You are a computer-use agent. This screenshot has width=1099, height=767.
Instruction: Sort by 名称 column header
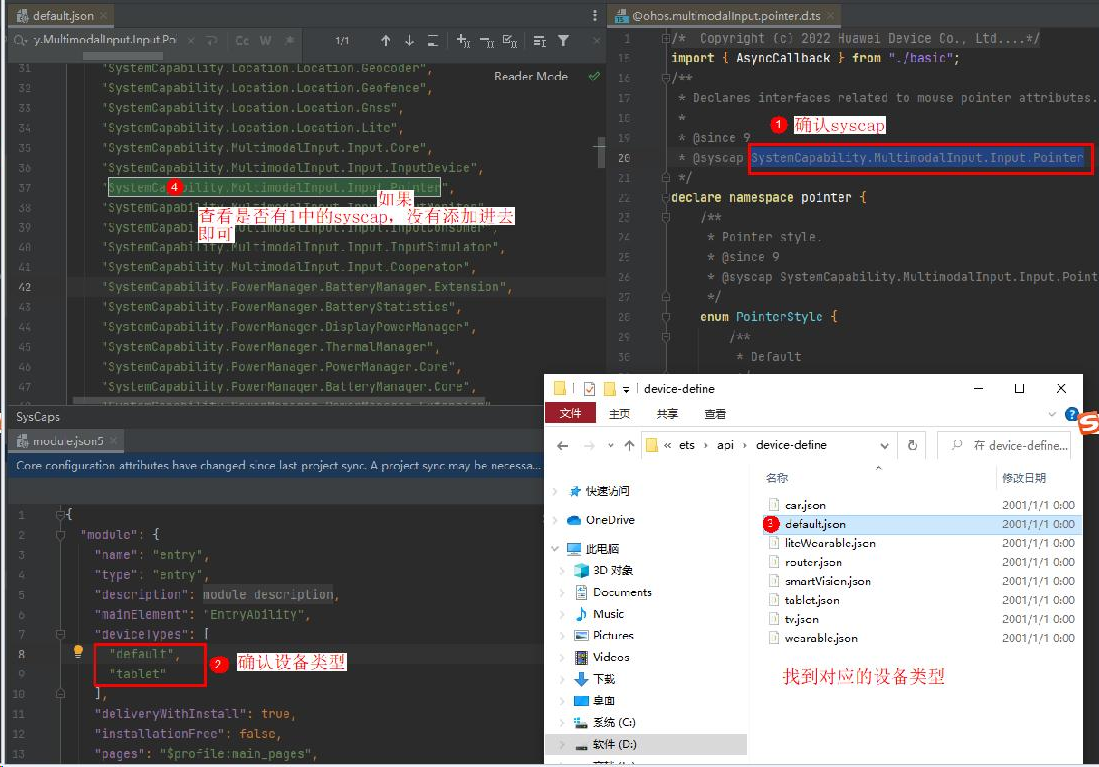click(777, 477)
